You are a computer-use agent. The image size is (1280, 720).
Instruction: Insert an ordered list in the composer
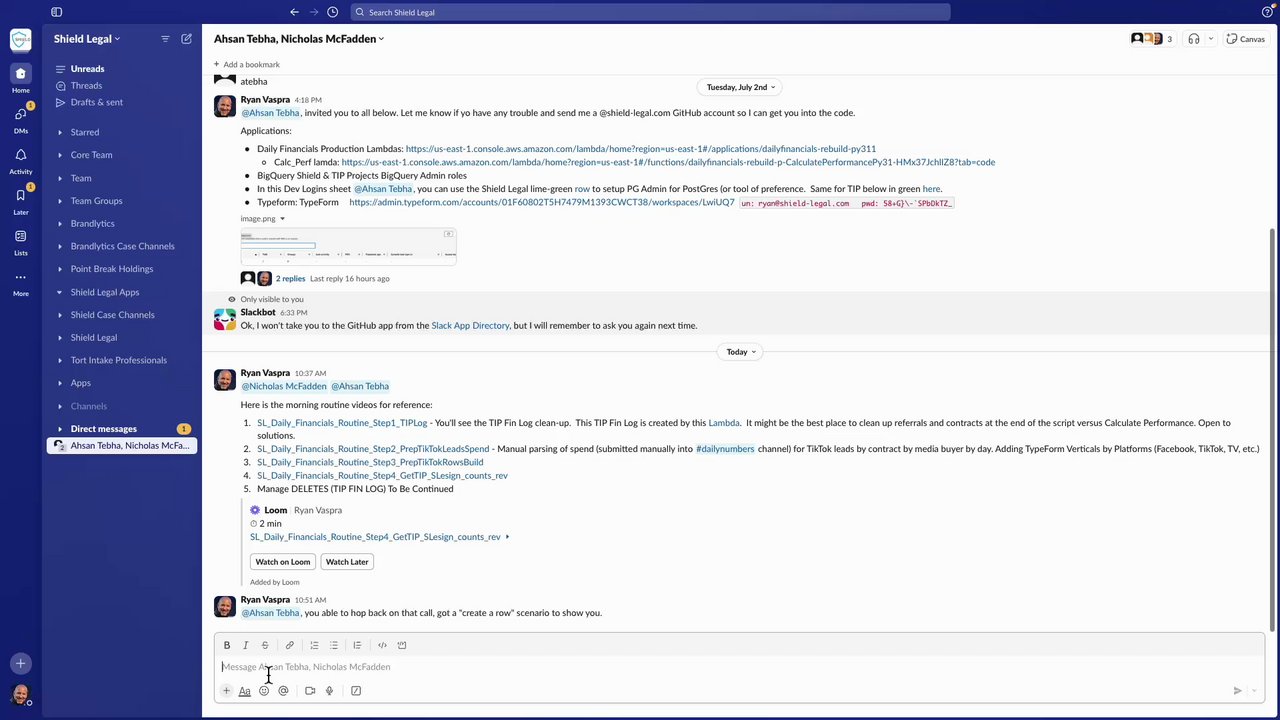pos(314,645)
